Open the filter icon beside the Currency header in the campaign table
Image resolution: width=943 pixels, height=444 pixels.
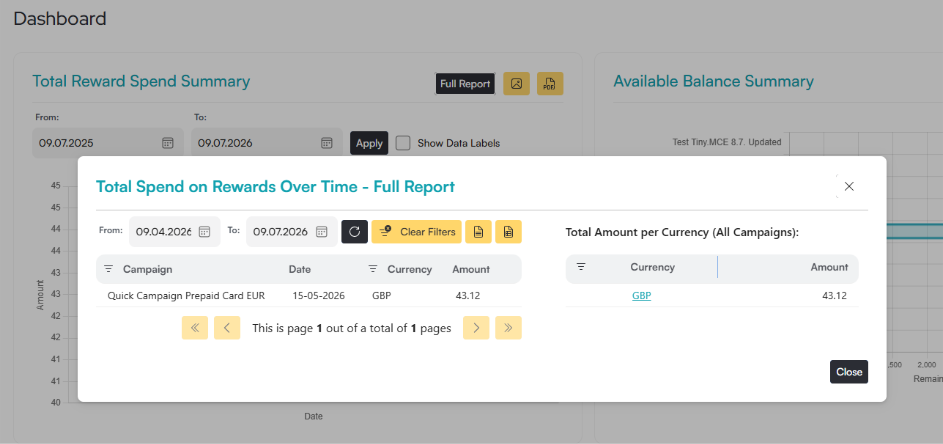click(373, 269)
